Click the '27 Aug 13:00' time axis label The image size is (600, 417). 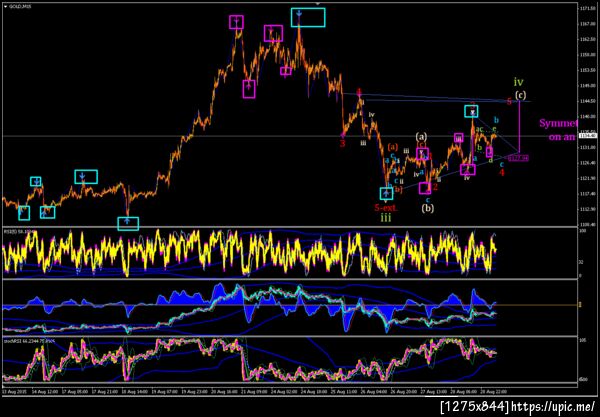[433, 392]
